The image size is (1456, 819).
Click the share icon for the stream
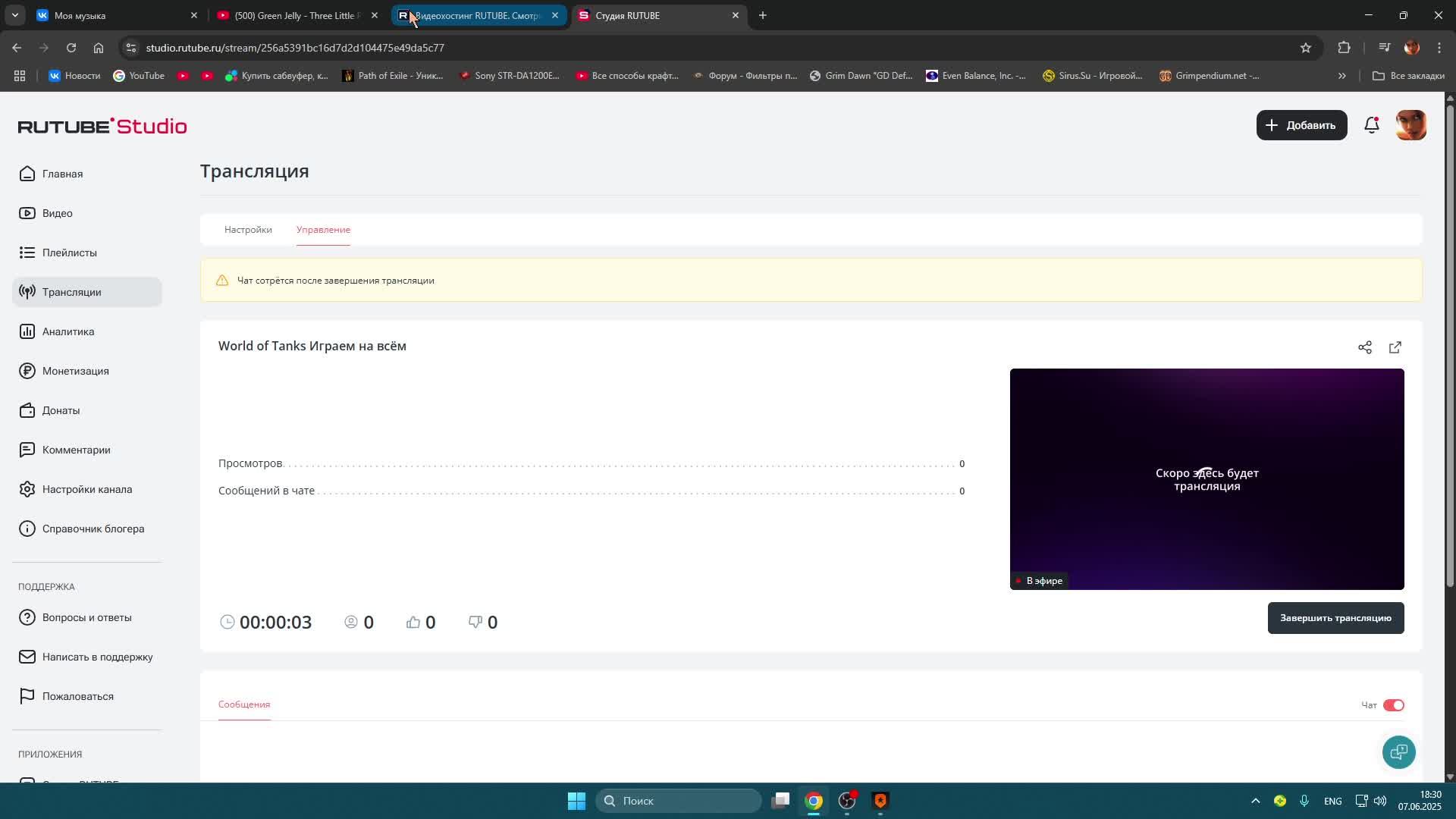pos(1364,347)
